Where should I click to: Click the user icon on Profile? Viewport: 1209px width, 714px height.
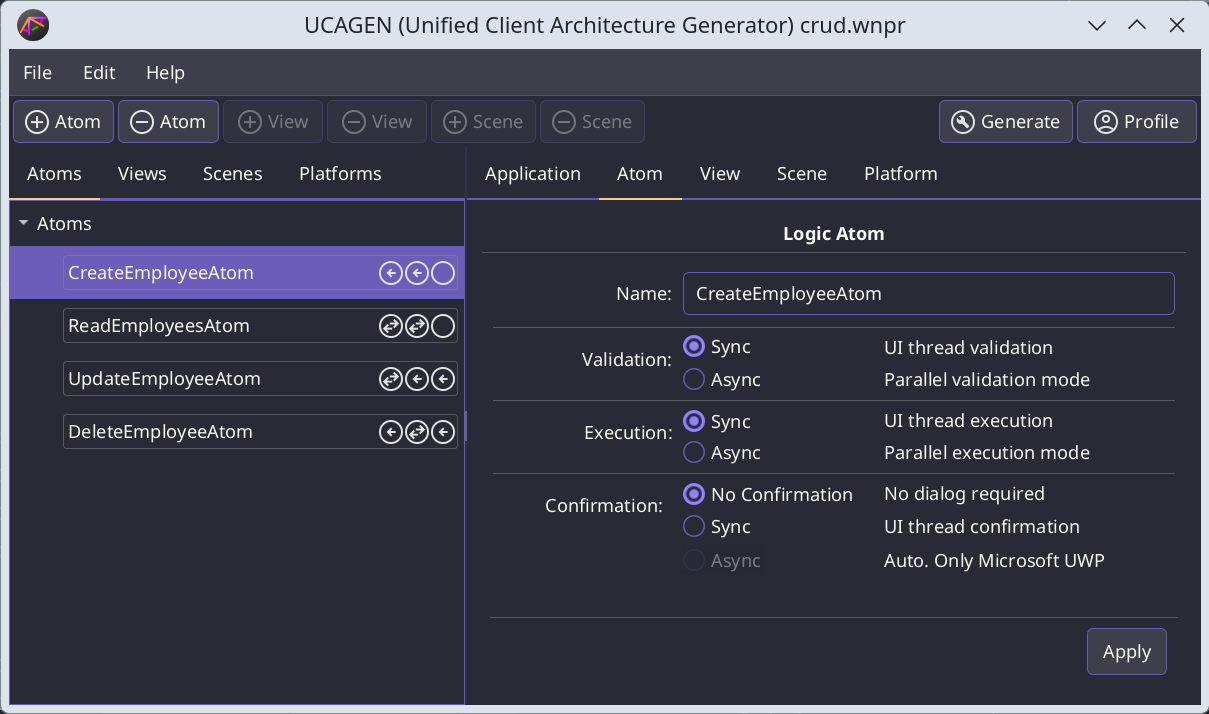click(x=1105, y=122)
